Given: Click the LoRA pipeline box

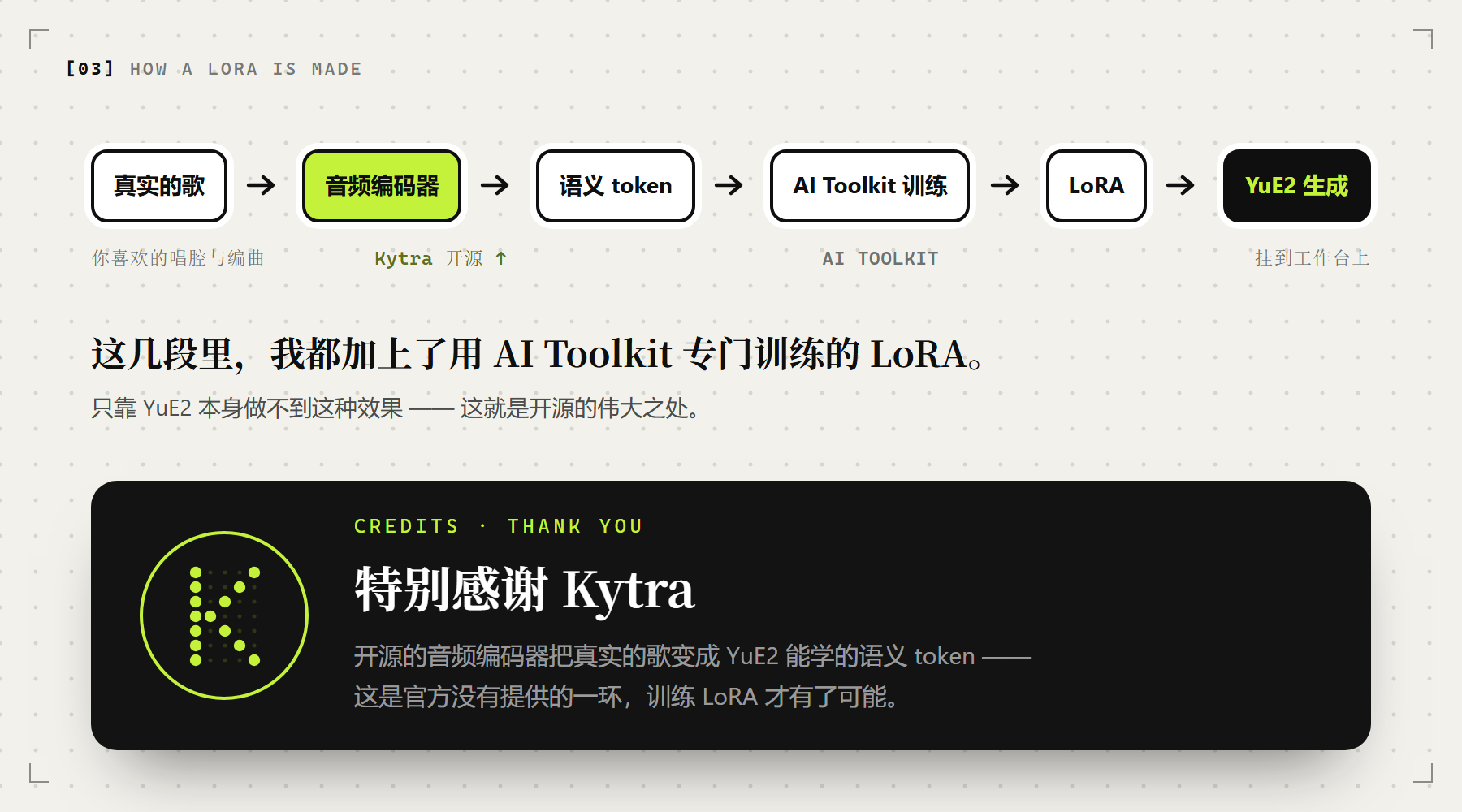Looking at the screenshot, I should (1096, 186).
